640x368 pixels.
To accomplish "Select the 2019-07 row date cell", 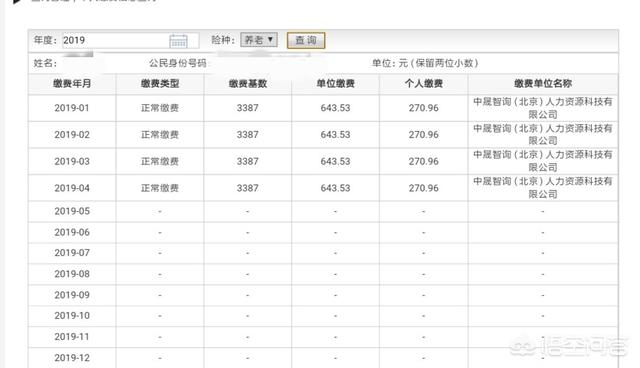I will click(x=72, y=253).
